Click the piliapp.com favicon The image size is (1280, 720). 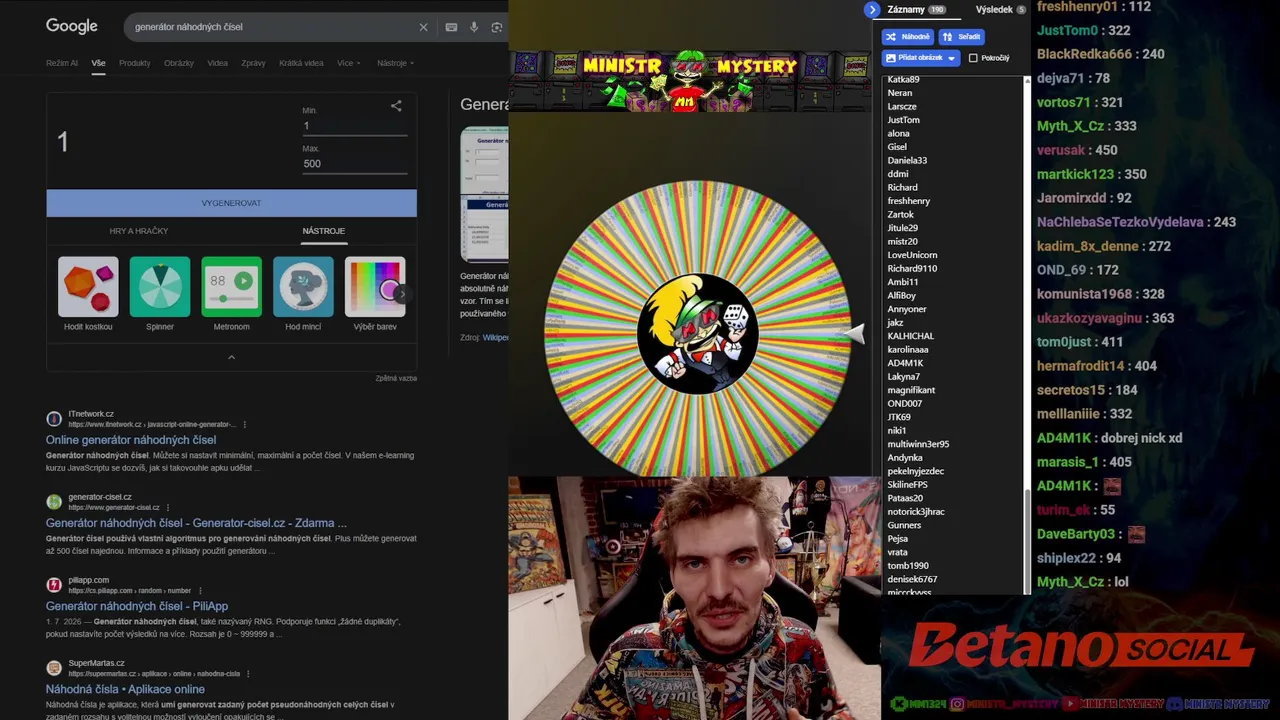pyautogui.click(x=54, y=585)
